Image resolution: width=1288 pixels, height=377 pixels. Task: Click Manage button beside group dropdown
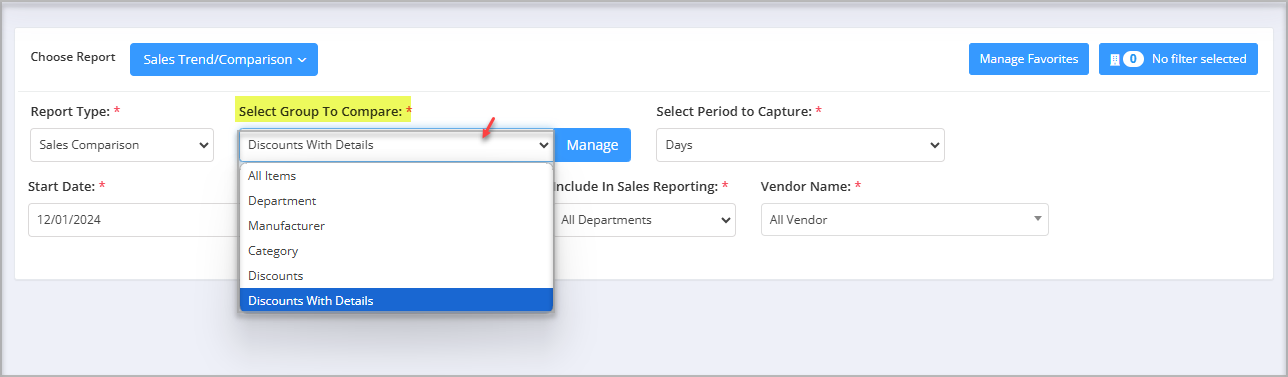click(x=593, y=145)
